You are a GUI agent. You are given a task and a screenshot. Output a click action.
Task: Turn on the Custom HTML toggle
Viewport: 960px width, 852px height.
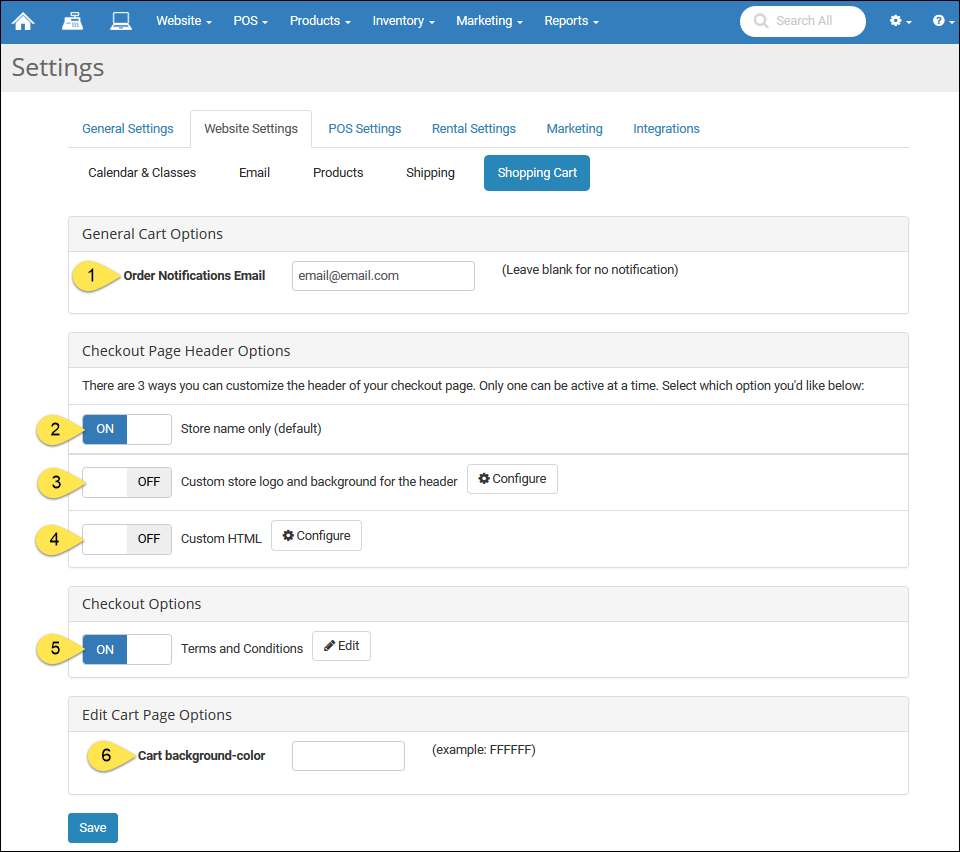127,539
